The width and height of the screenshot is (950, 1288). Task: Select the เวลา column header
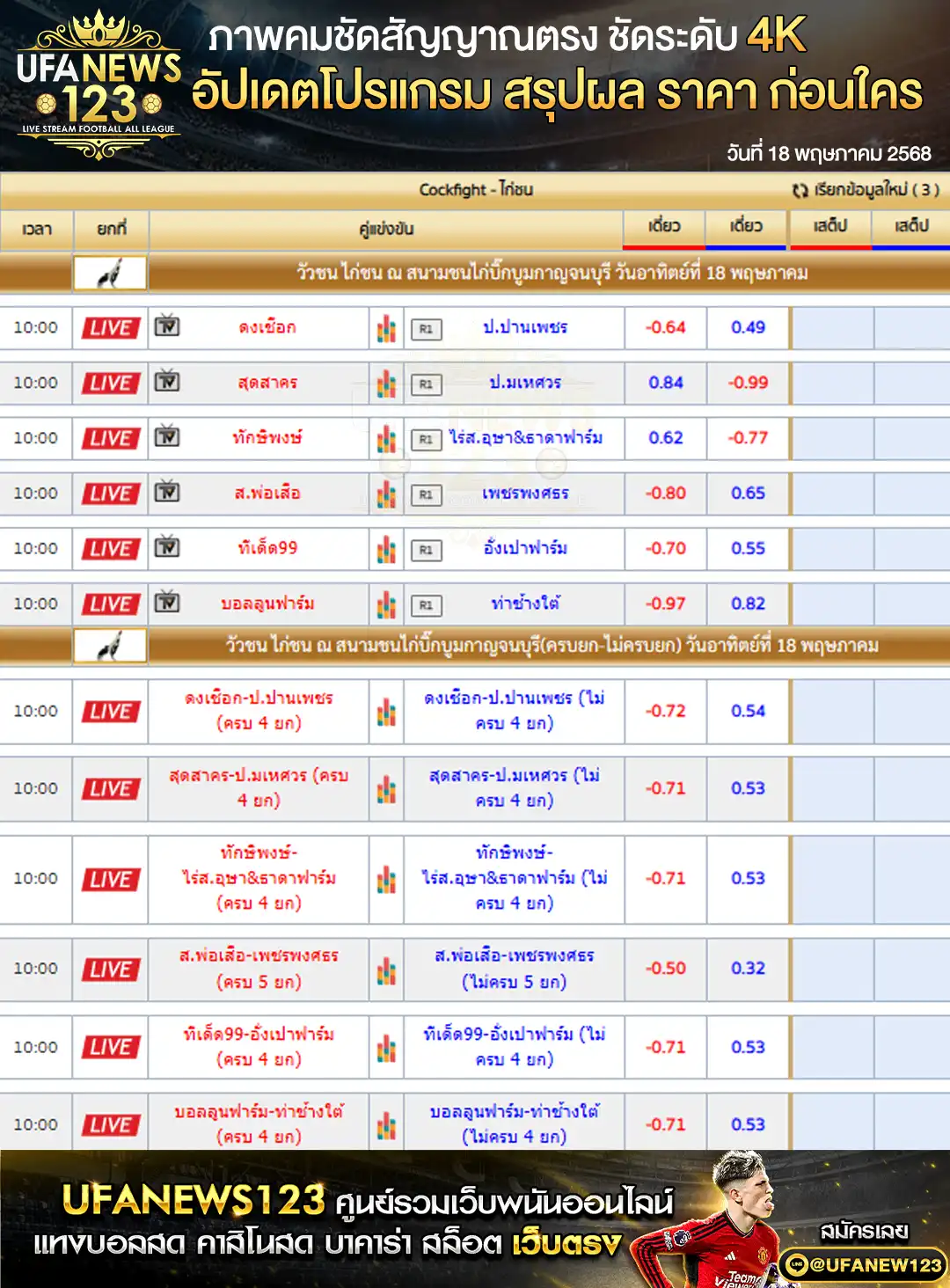click(37, 229)
